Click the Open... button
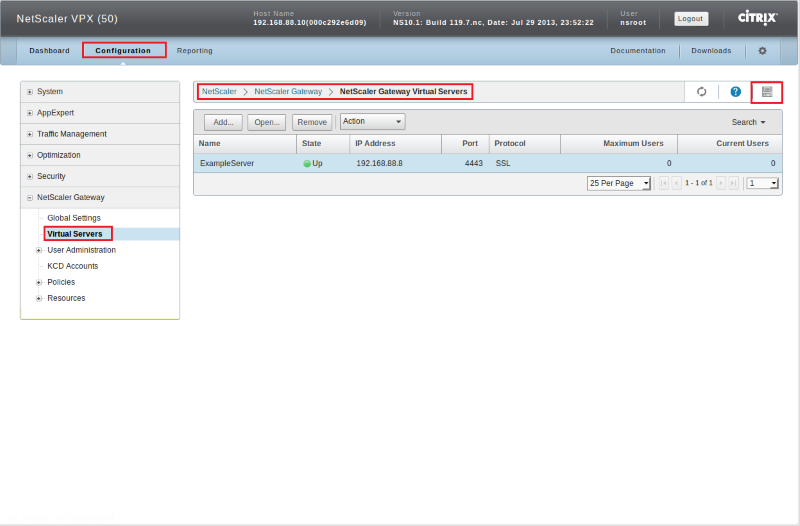This screenshot has height=526, width=800. pyautogui.click(x=266, y=122)
